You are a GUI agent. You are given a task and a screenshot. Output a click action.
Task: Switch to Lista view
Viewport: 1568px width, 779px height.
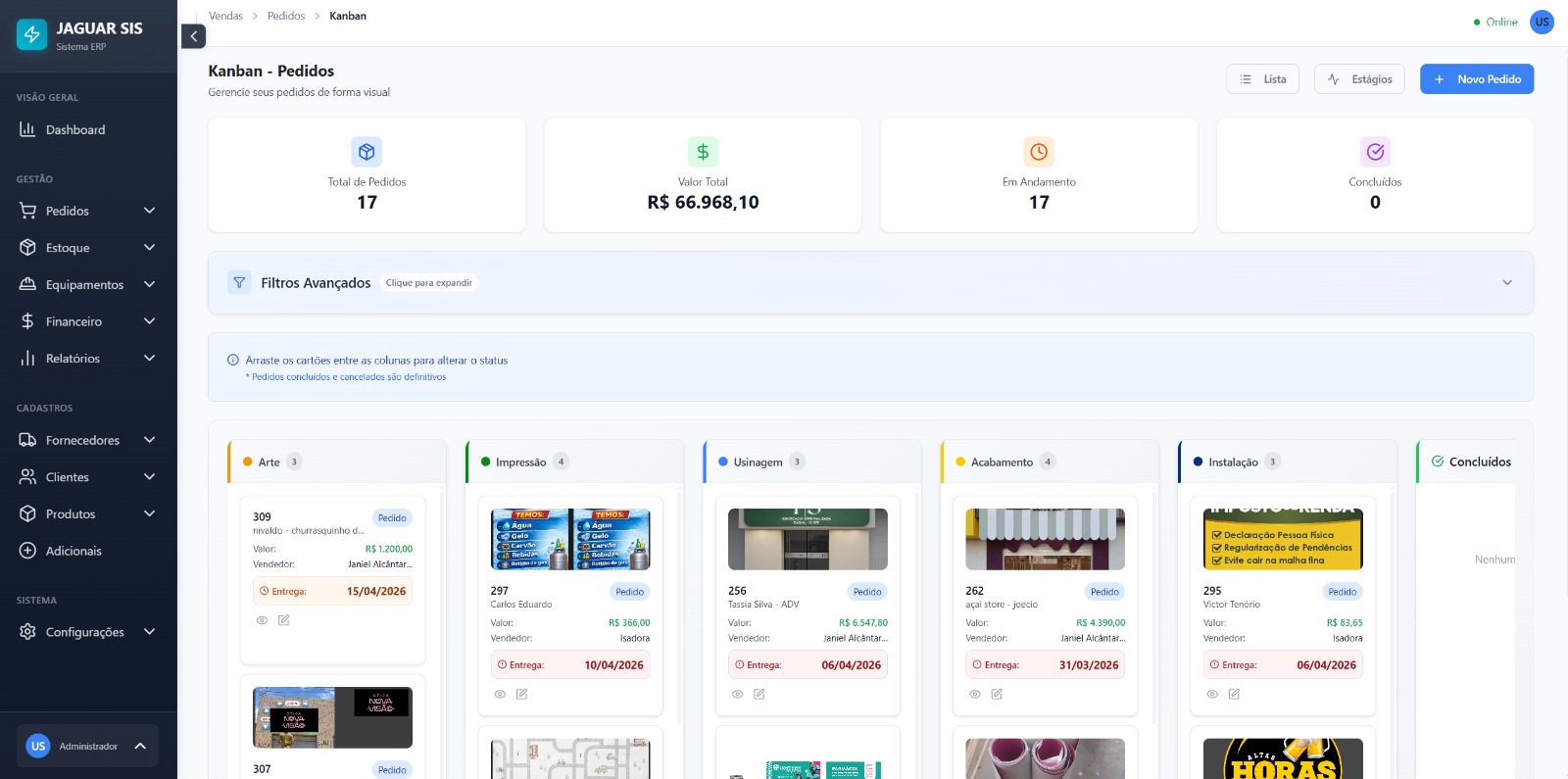pyautogui.click(x=1262, y=79)
